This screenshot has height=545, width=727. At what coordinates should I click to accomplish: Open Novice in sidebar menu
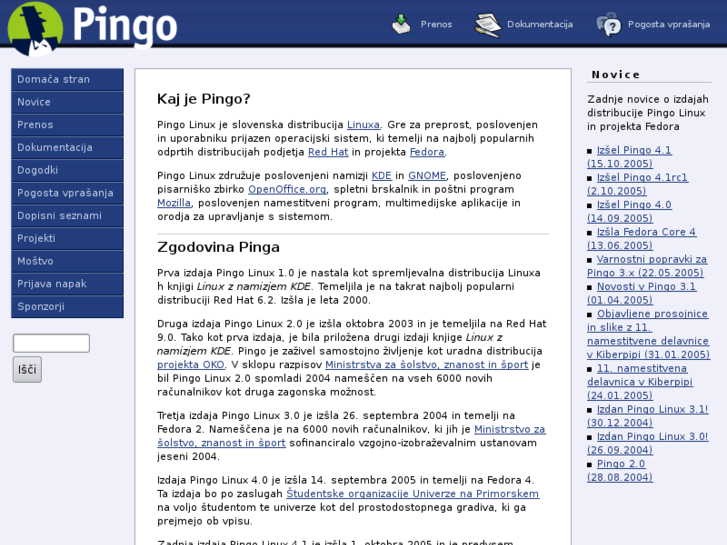(67, 102)
